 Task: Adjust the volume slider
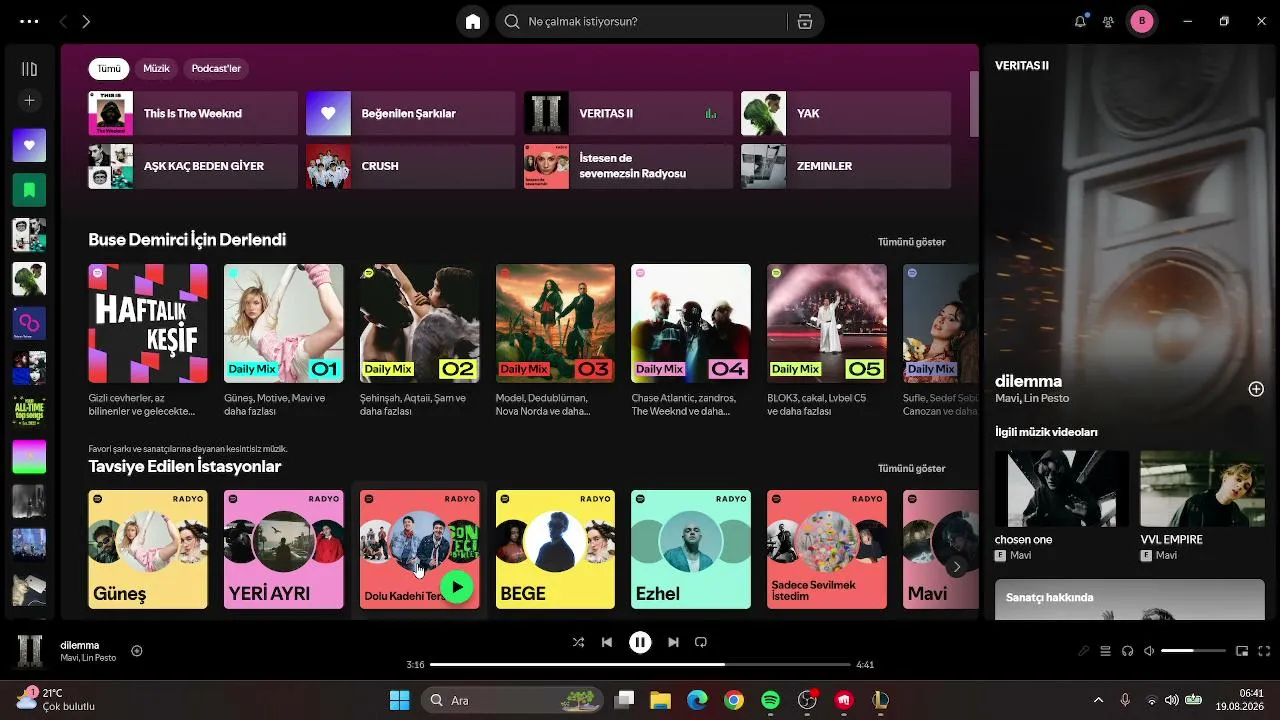[1193, 651]
